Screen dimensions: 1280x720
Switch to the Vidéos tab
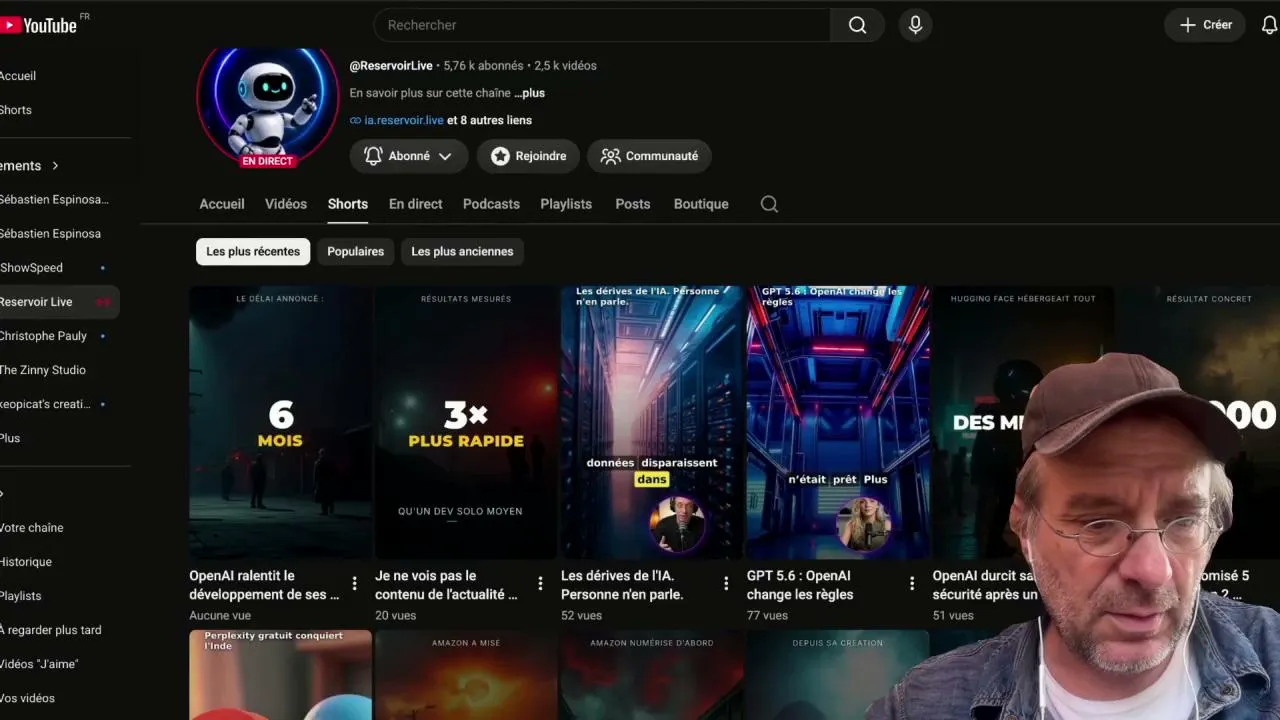tap(286, 204)
